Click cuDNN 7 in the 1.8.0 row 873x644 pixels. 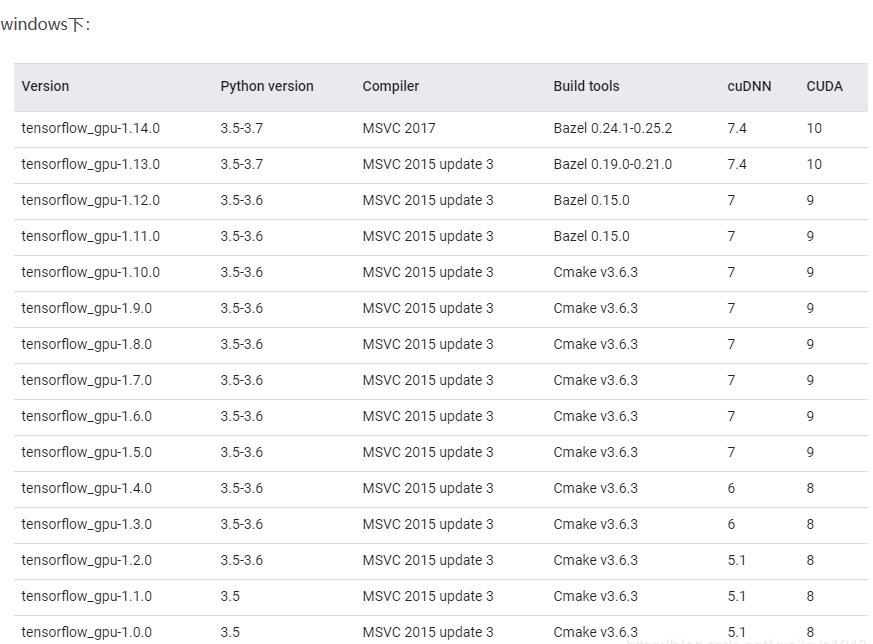pyautogui.click(x=731, y=345)
